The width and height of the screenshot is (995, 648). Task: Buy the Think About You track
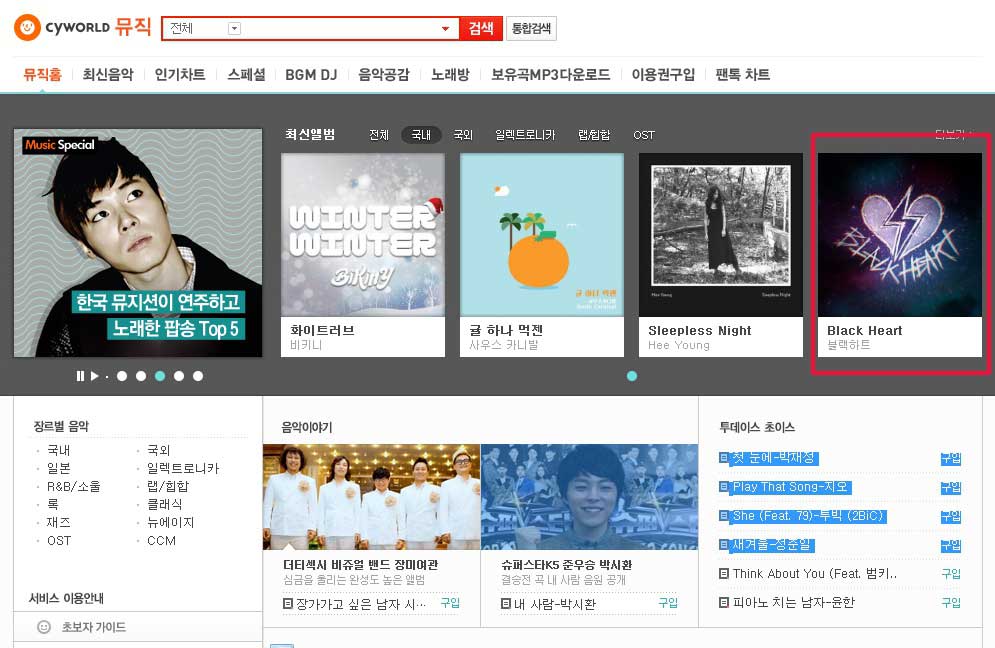[x=951, y=574]
